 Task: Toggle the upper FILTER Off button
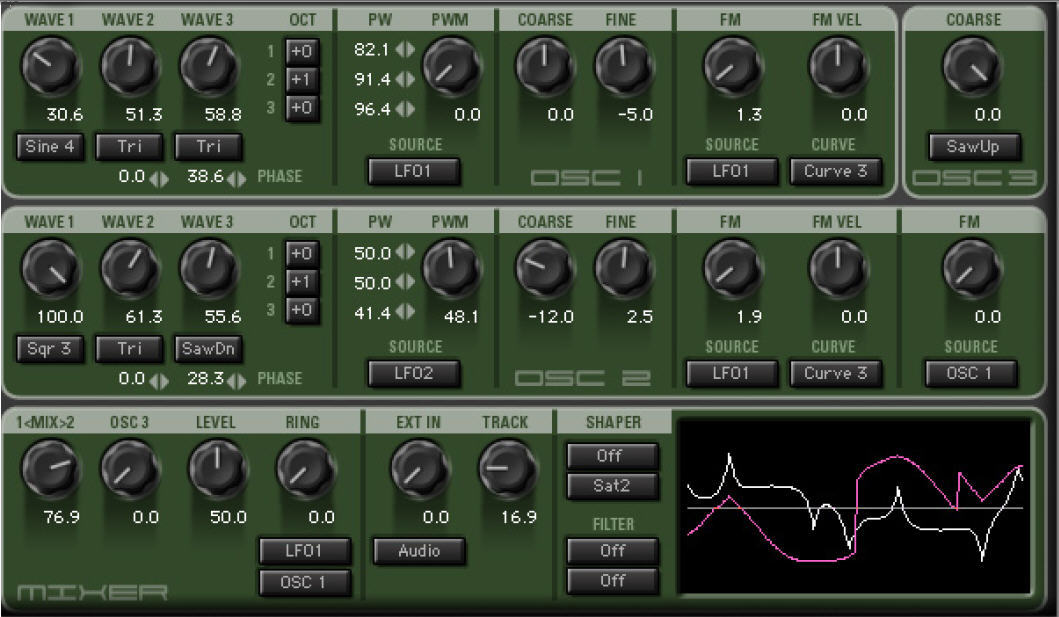(611, 551)
